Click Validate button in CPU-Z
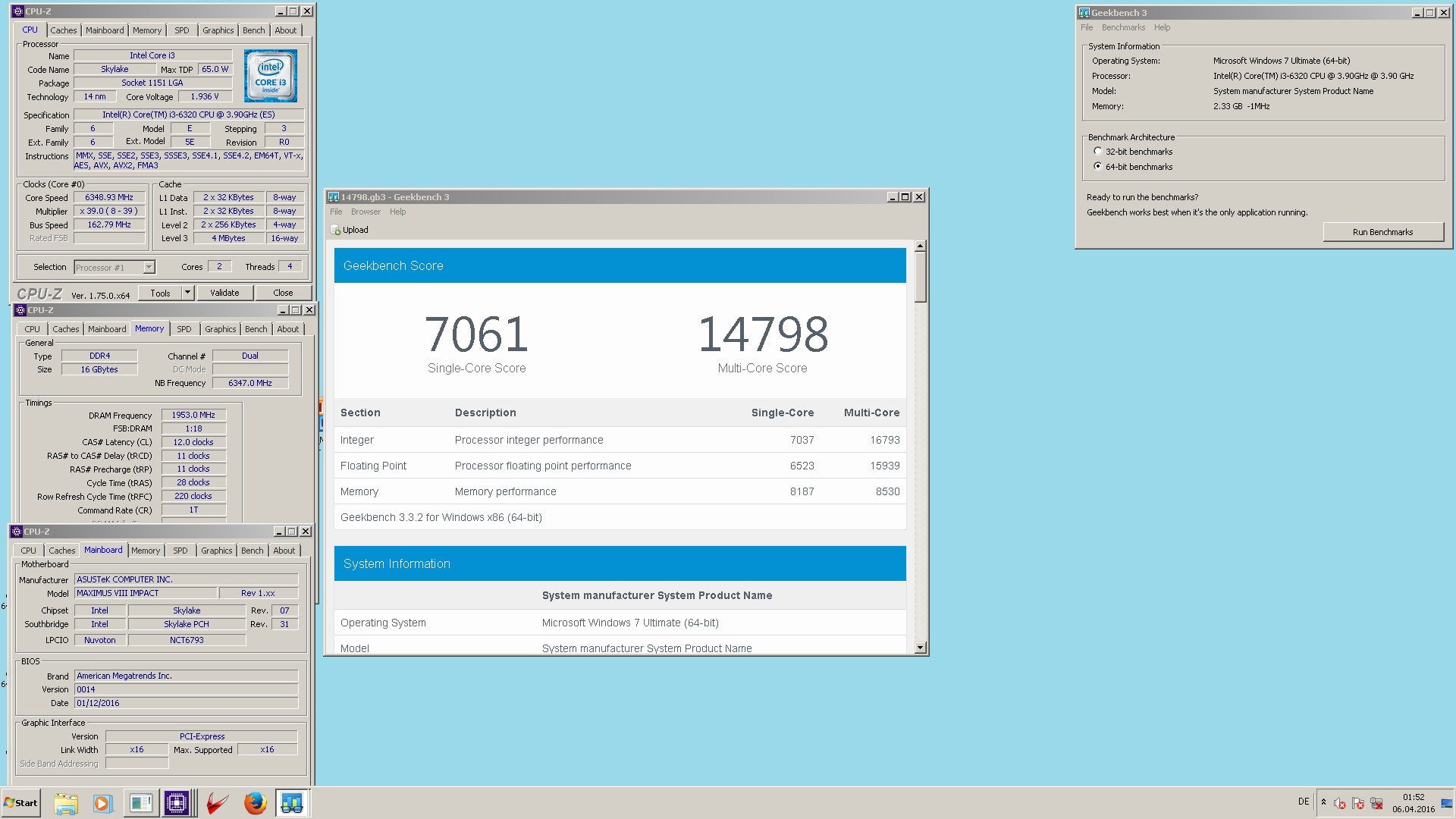 [224, 293]
